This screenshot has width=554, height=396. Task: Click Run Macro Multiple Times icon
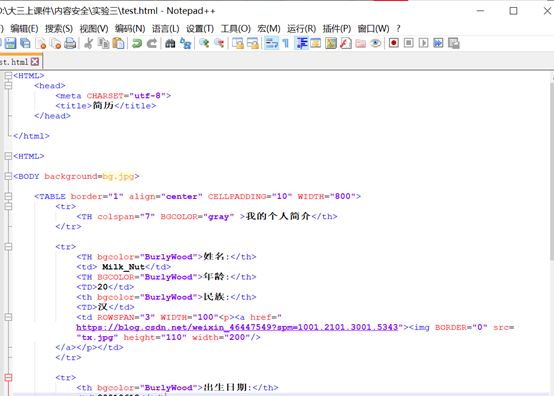(x=438, y=43)
